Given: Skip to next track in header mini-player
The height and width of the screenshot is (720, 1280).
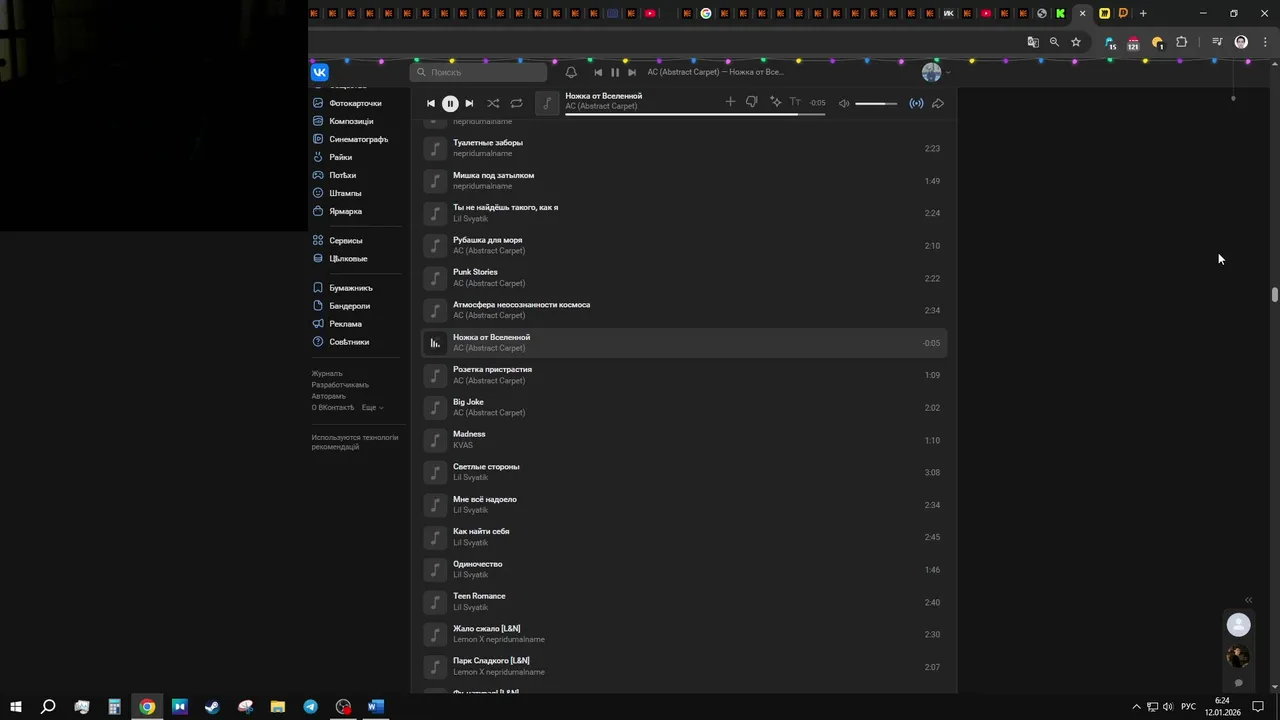Looking at the screenshot, I should click(632, 72).
